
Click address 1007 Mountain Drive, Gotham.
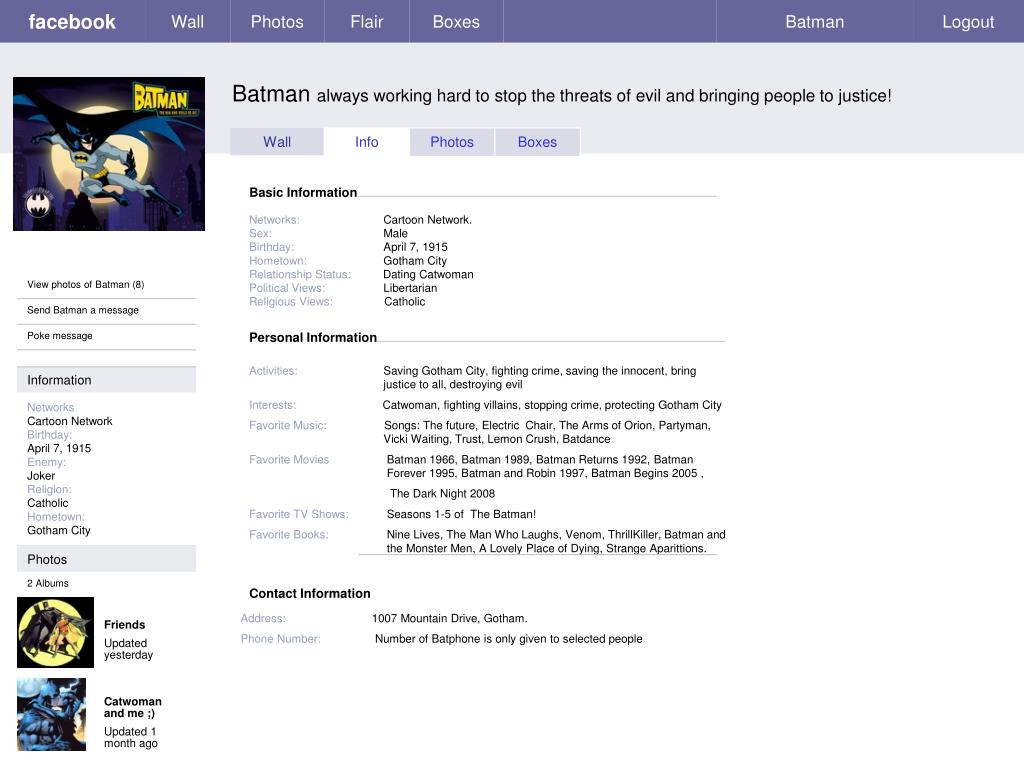pyautogui.click(x=449, y=618)
